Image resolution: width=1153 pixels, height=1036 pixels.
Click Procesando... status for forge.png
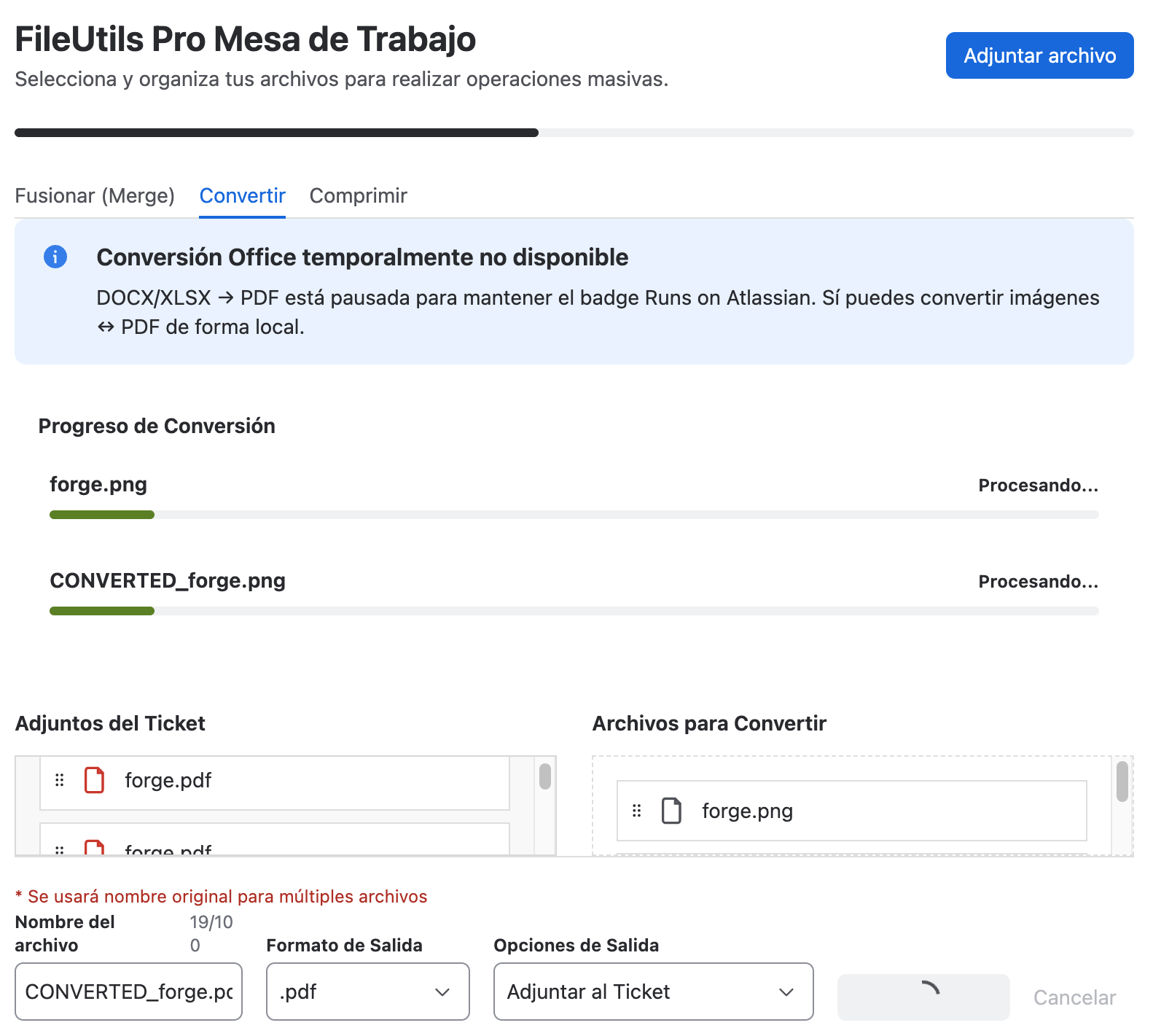1039,486
